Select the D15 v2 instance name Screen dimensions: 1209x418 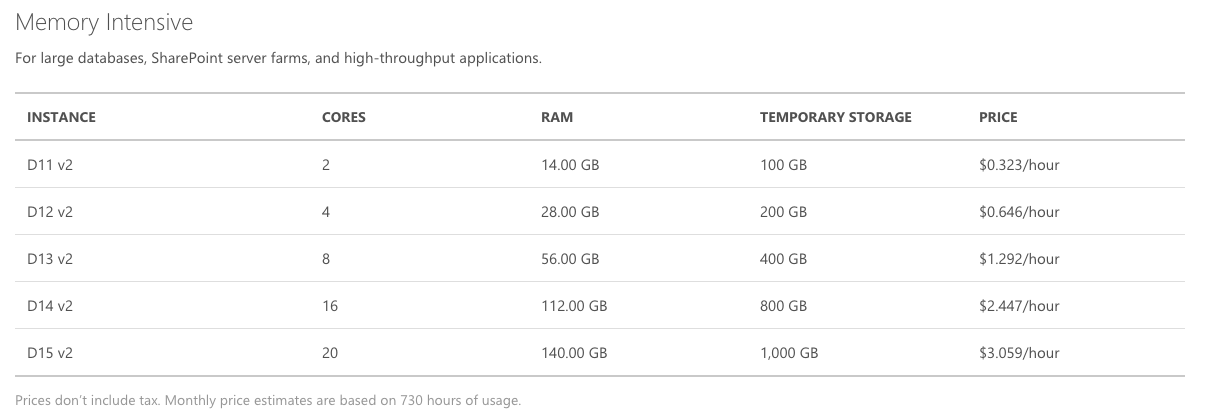pyautogui.click(x=50, y=353)
